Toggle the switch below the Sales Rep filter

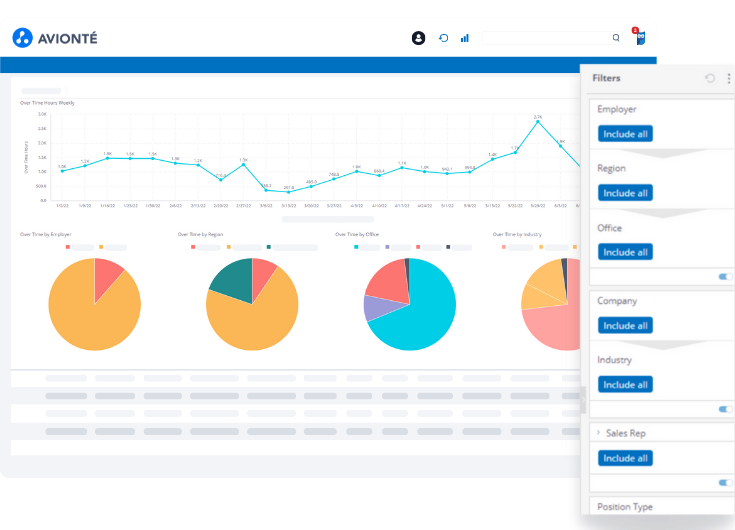pos(724,482)
